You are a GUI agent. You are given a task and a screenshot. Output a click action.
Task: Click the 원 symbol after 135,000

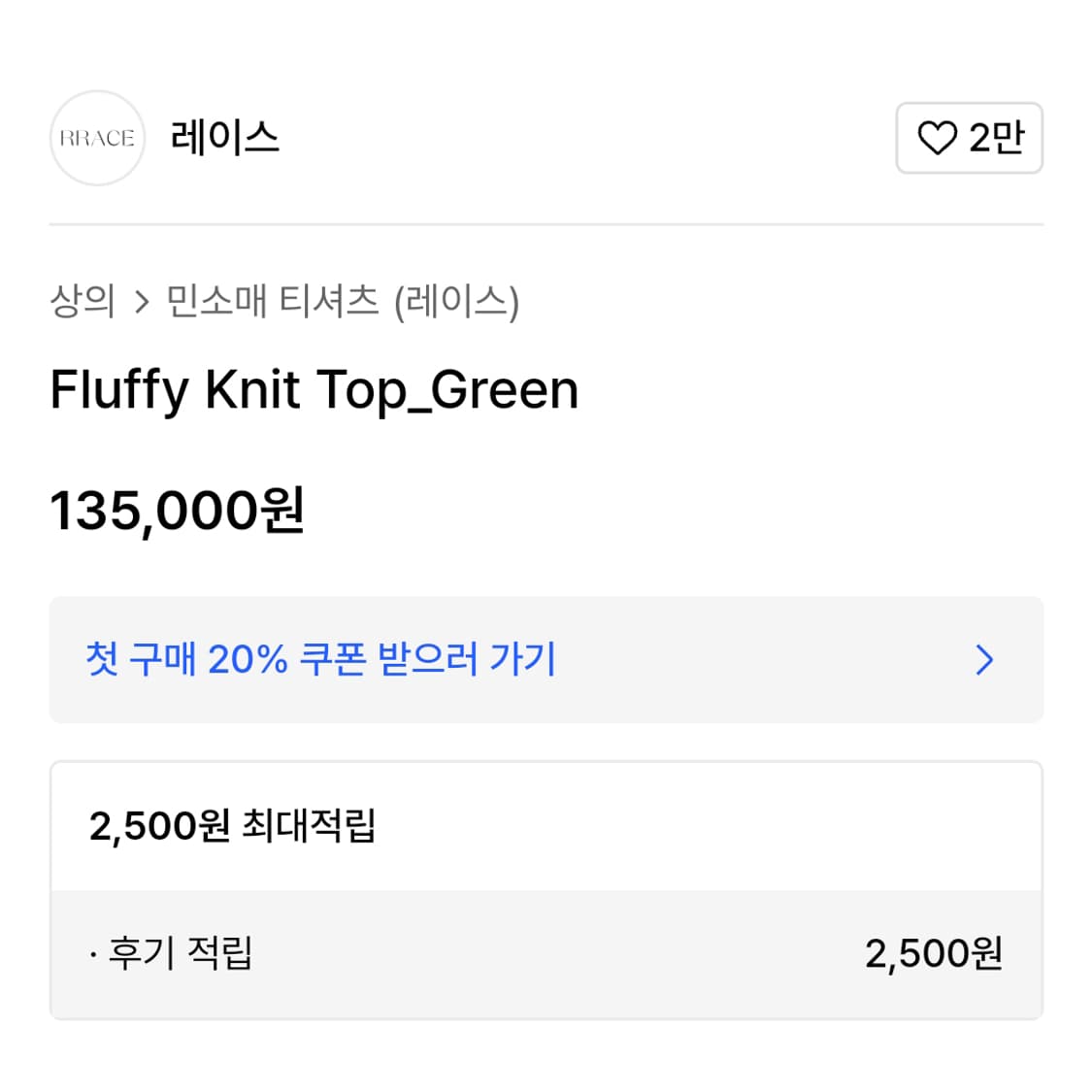[x=283, y=511]
